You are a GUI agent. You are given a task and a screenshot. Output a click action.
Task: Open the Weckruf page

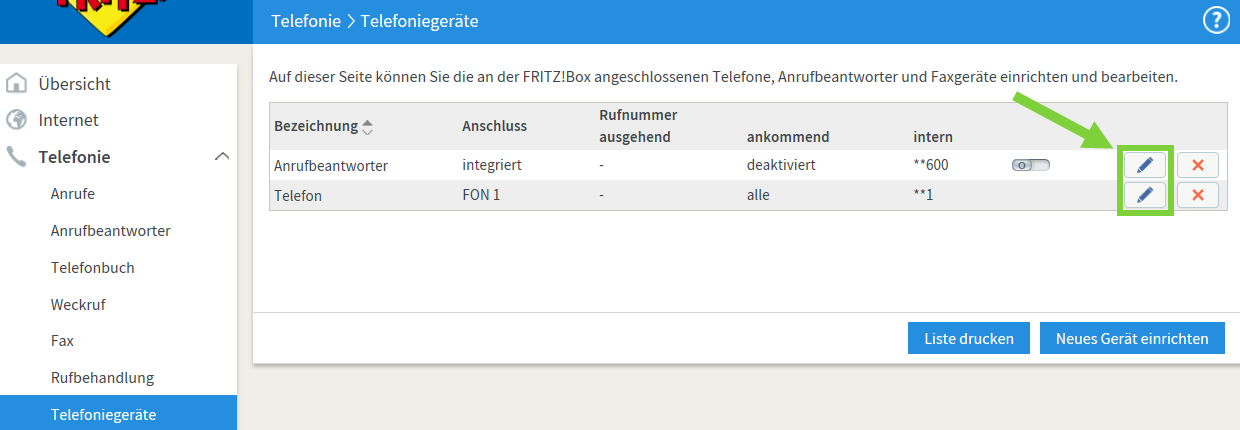click(78, 304)
